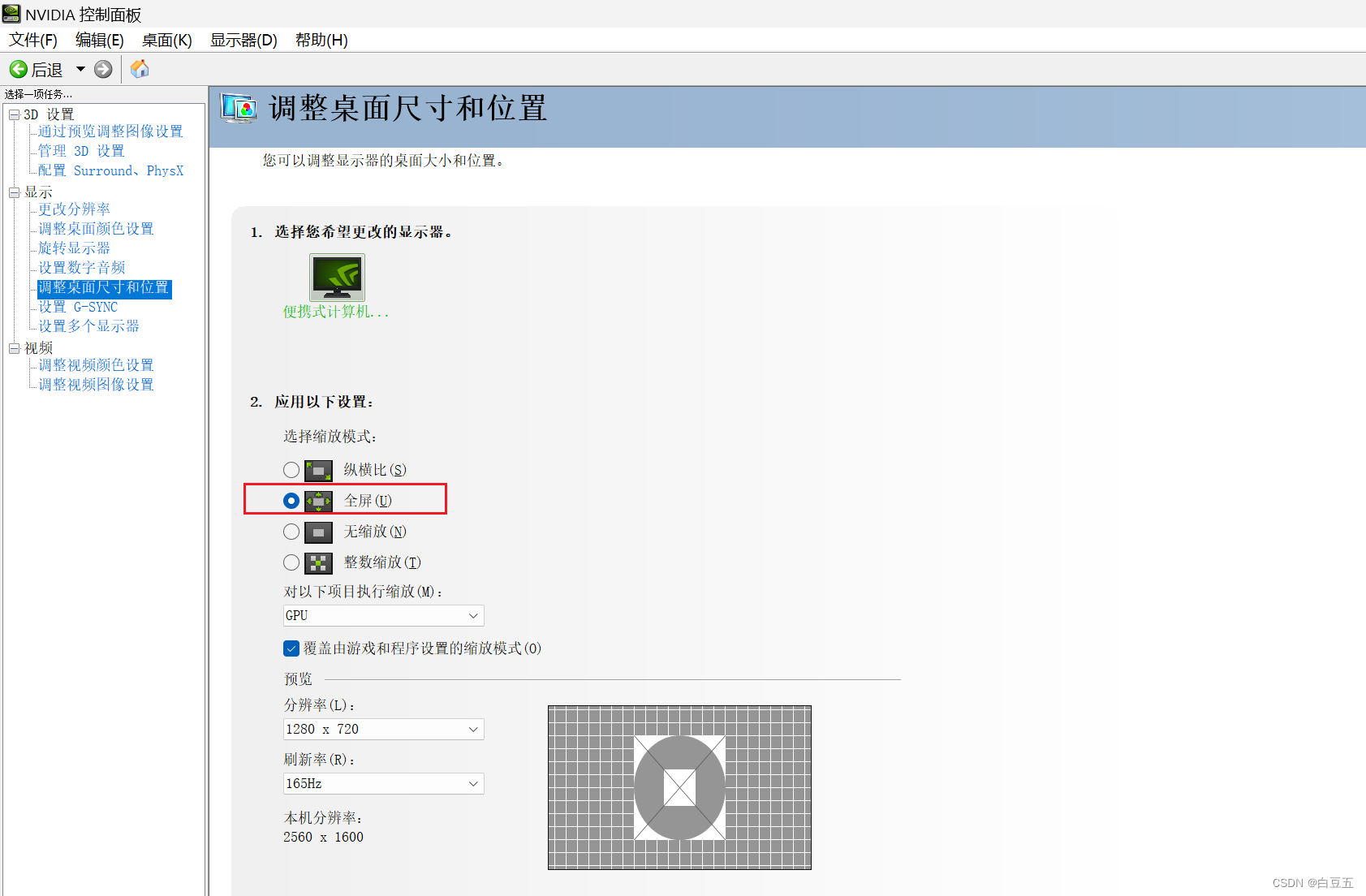Click the 2560 x 1600 native resolution text

coord(323,838)
